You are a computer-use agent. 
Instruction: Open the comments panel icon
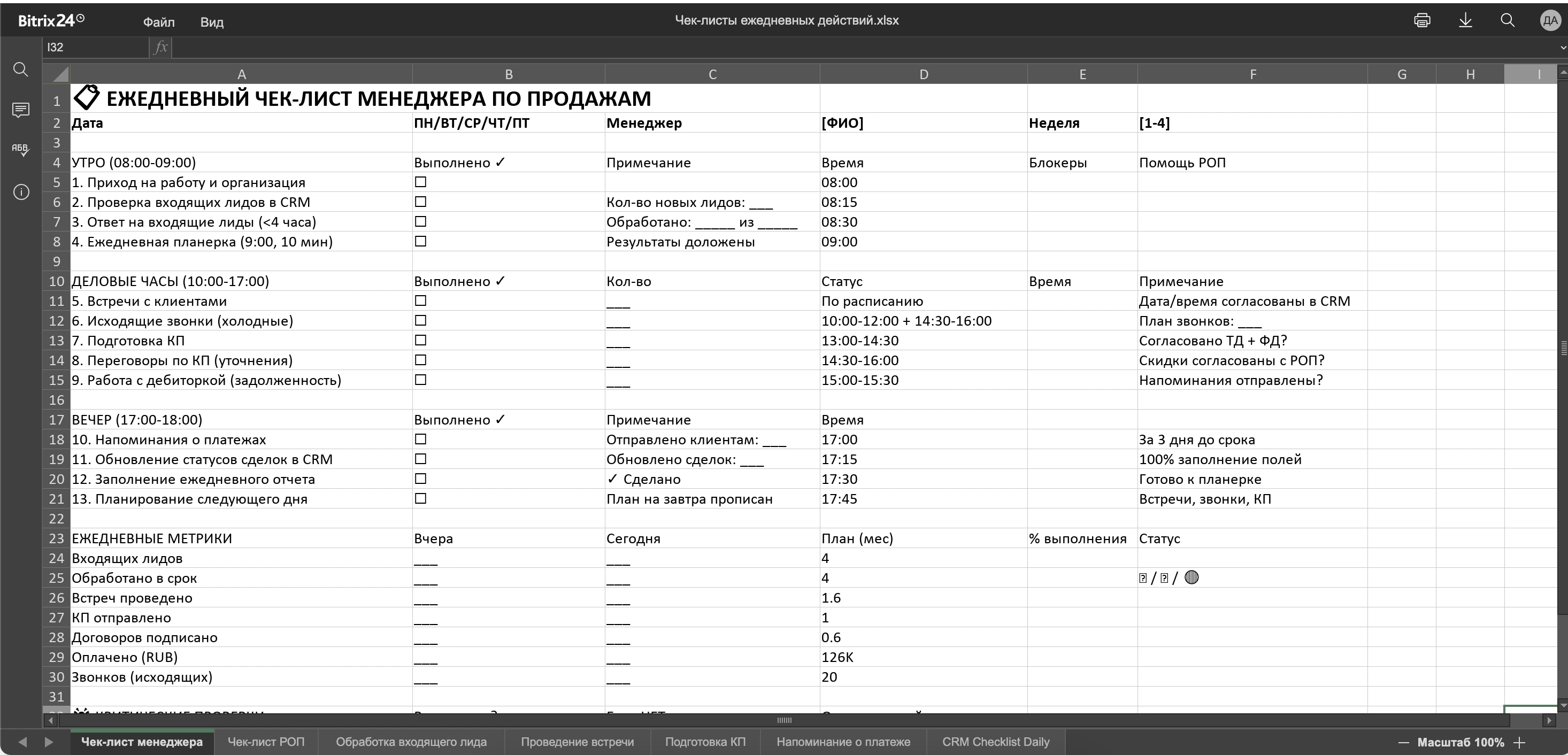(x=21, y=110)
